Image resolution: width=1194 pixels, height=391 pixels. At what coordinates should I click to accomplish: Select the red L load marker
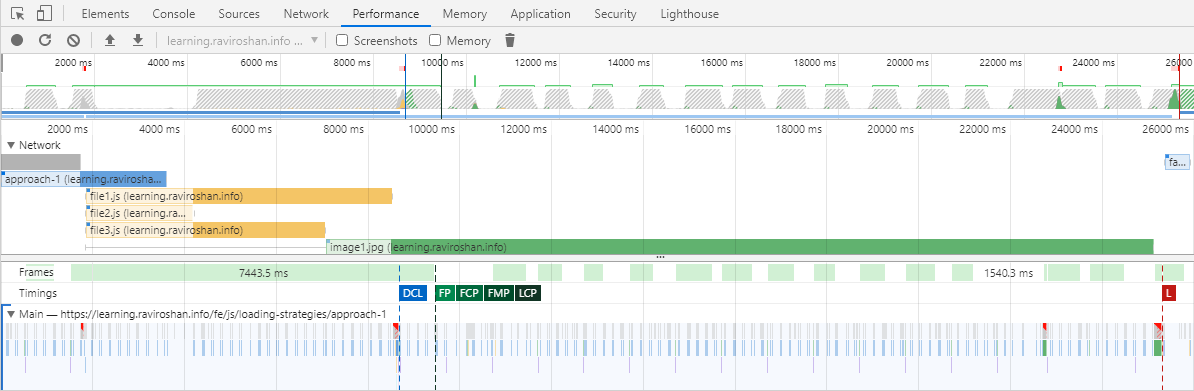[x=1168, y=293]
